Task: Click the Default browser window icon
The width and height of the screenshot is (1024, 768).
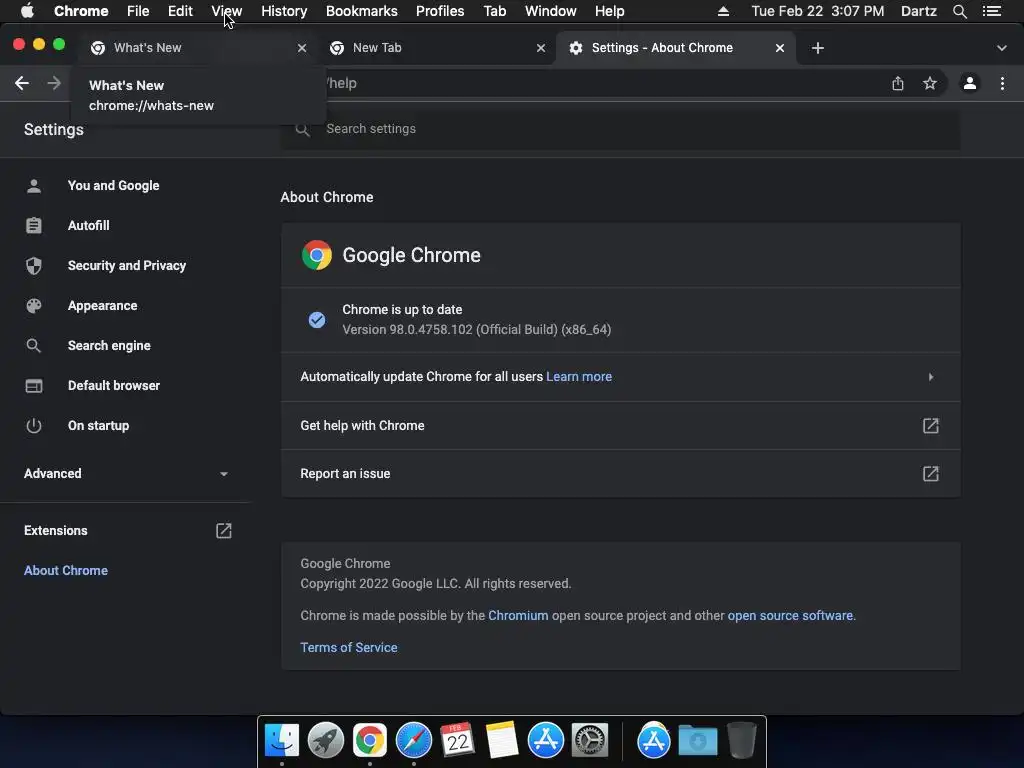Action: pos(34,385)
